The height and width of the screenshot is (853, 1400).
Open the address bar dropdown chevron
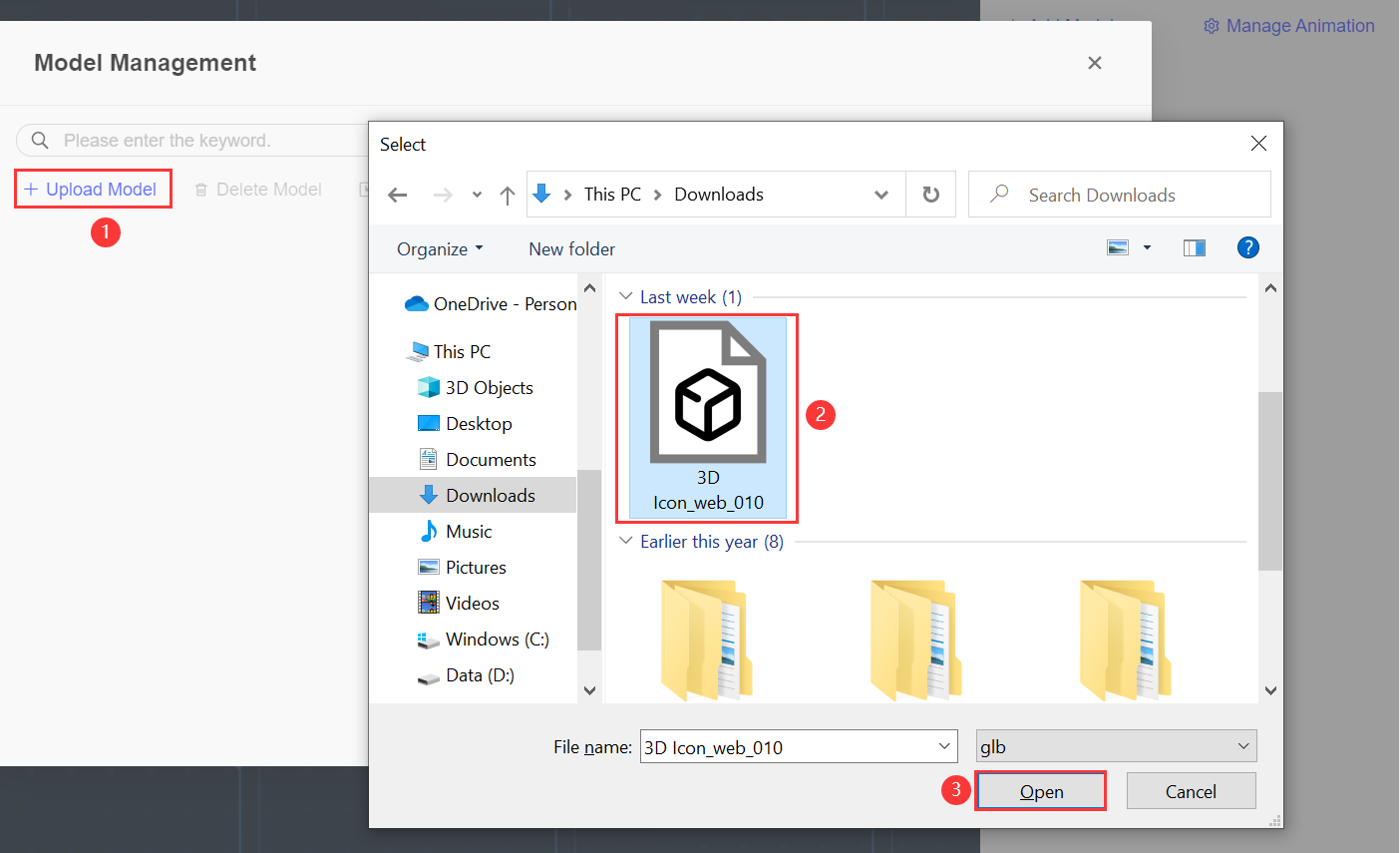[880, 195]
